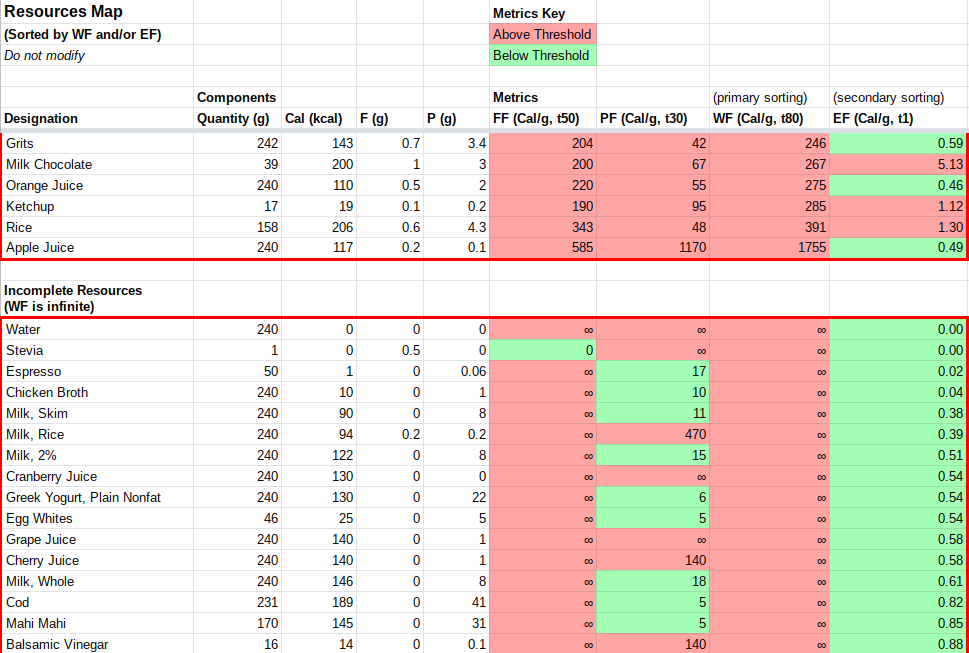This screenshot has height=653, width=969.
Task: Click the Balsamic Vinegar name cell
Action: pyautogui.click(x=57, y=644)
